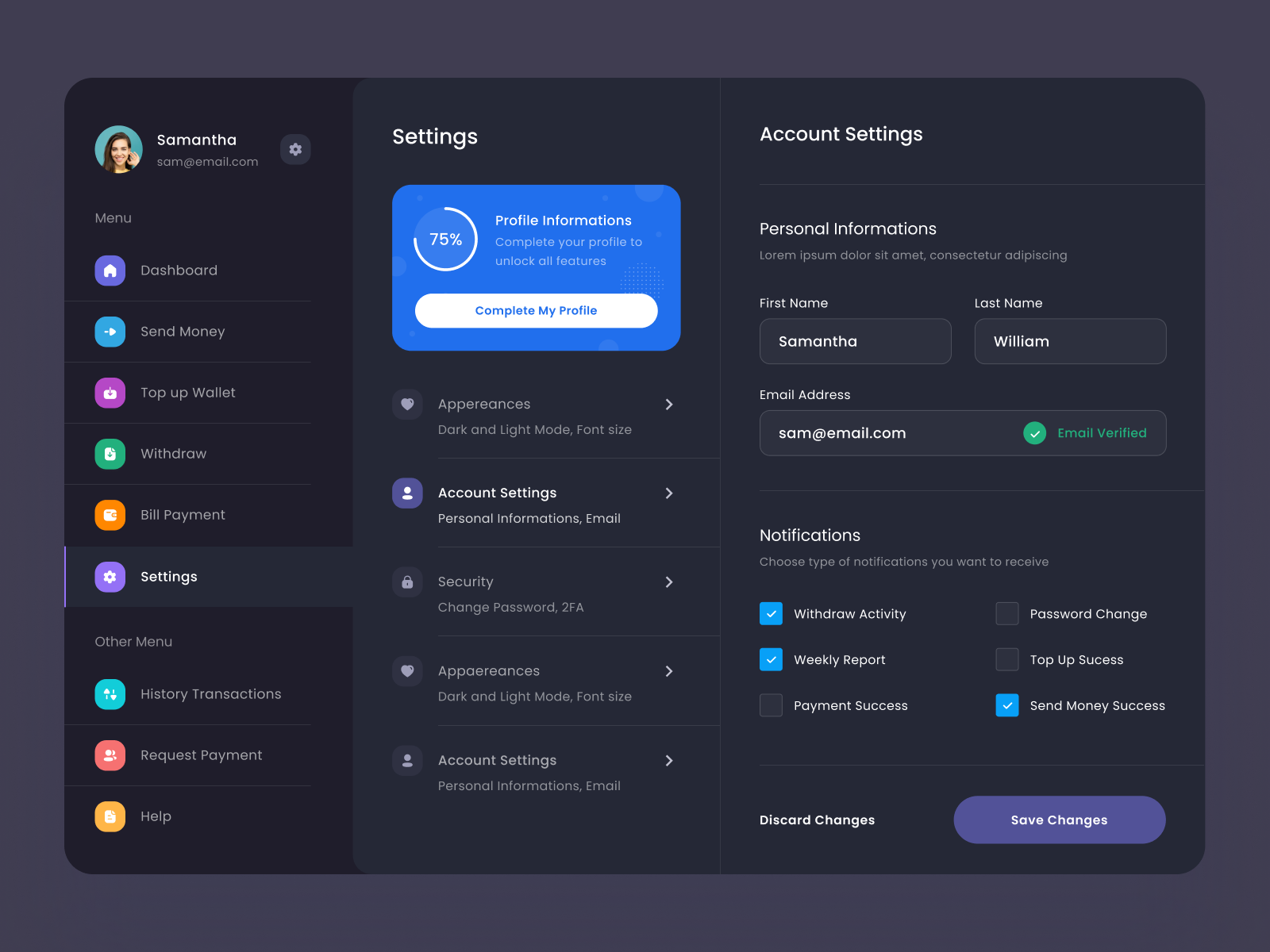Expand the bottom Account Settings chevron

tap(669, 761)
